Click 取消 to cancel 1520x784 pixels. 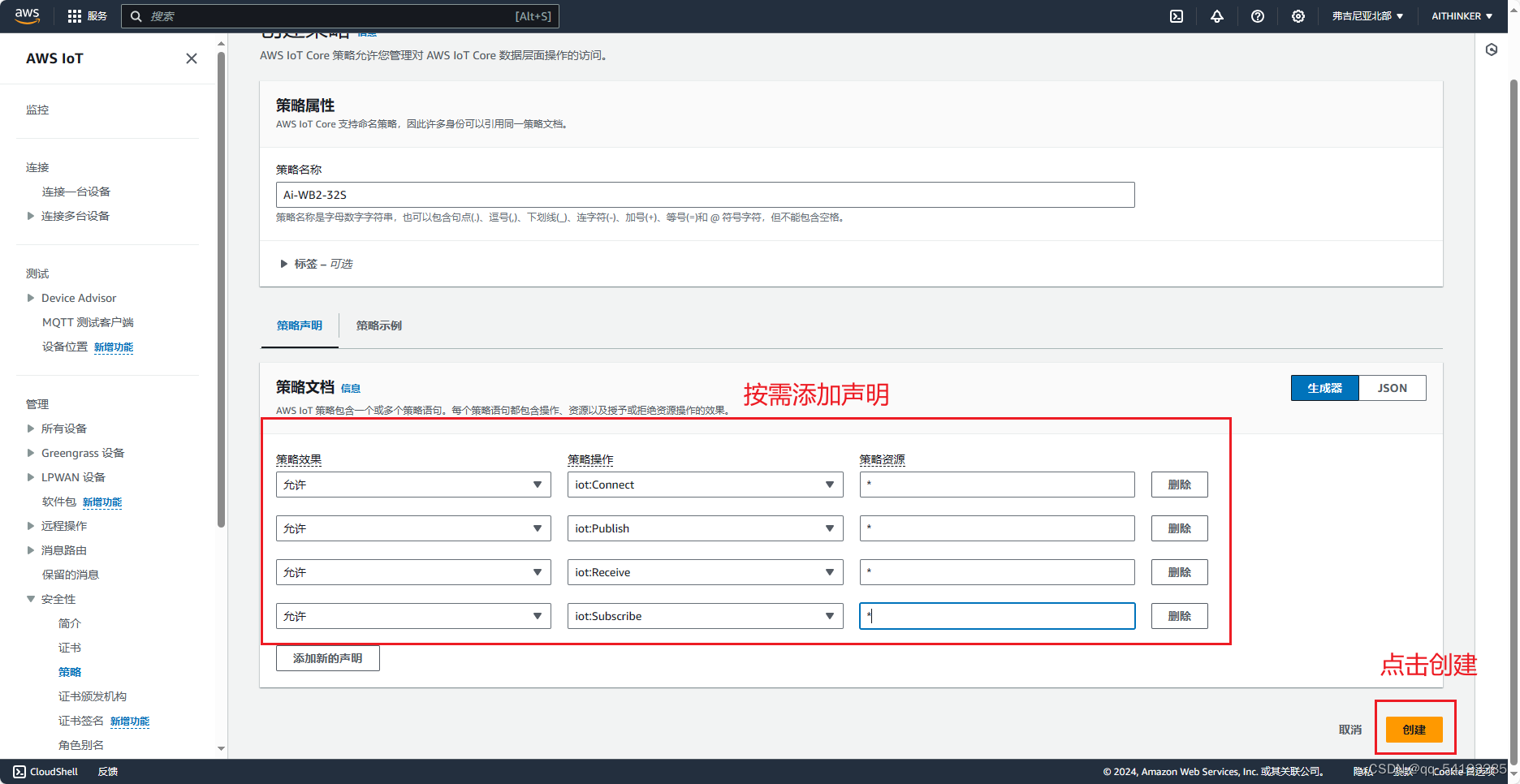1350,730
